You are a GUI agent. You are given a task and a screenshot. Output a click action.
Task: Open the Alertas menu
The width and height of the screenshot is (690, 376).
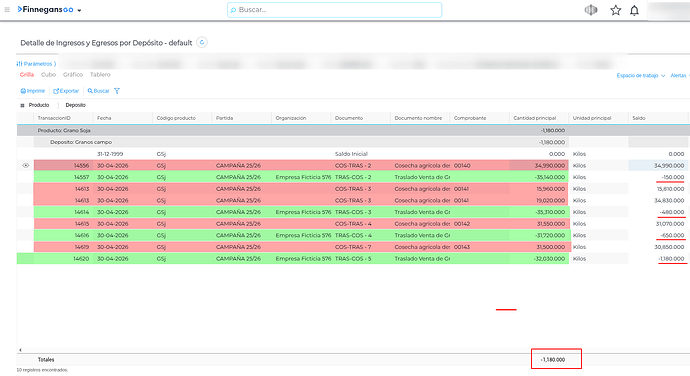pos(679,76)
